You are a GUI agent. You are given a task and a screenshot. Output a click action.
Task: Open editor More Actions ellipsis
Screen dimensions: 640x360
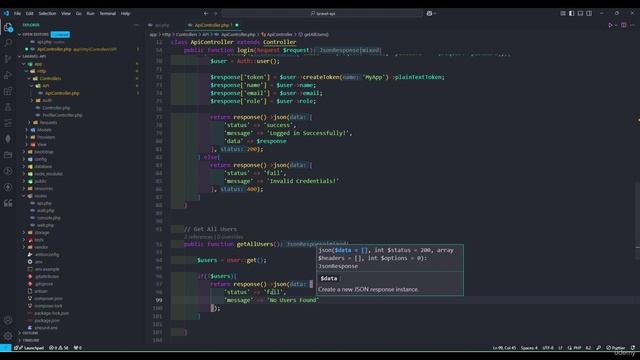pos(632,25)
